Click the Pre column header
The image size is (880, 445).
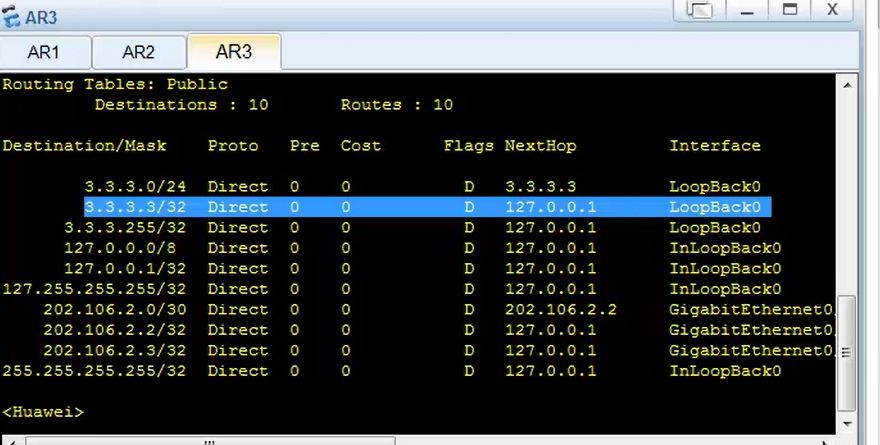305,145
